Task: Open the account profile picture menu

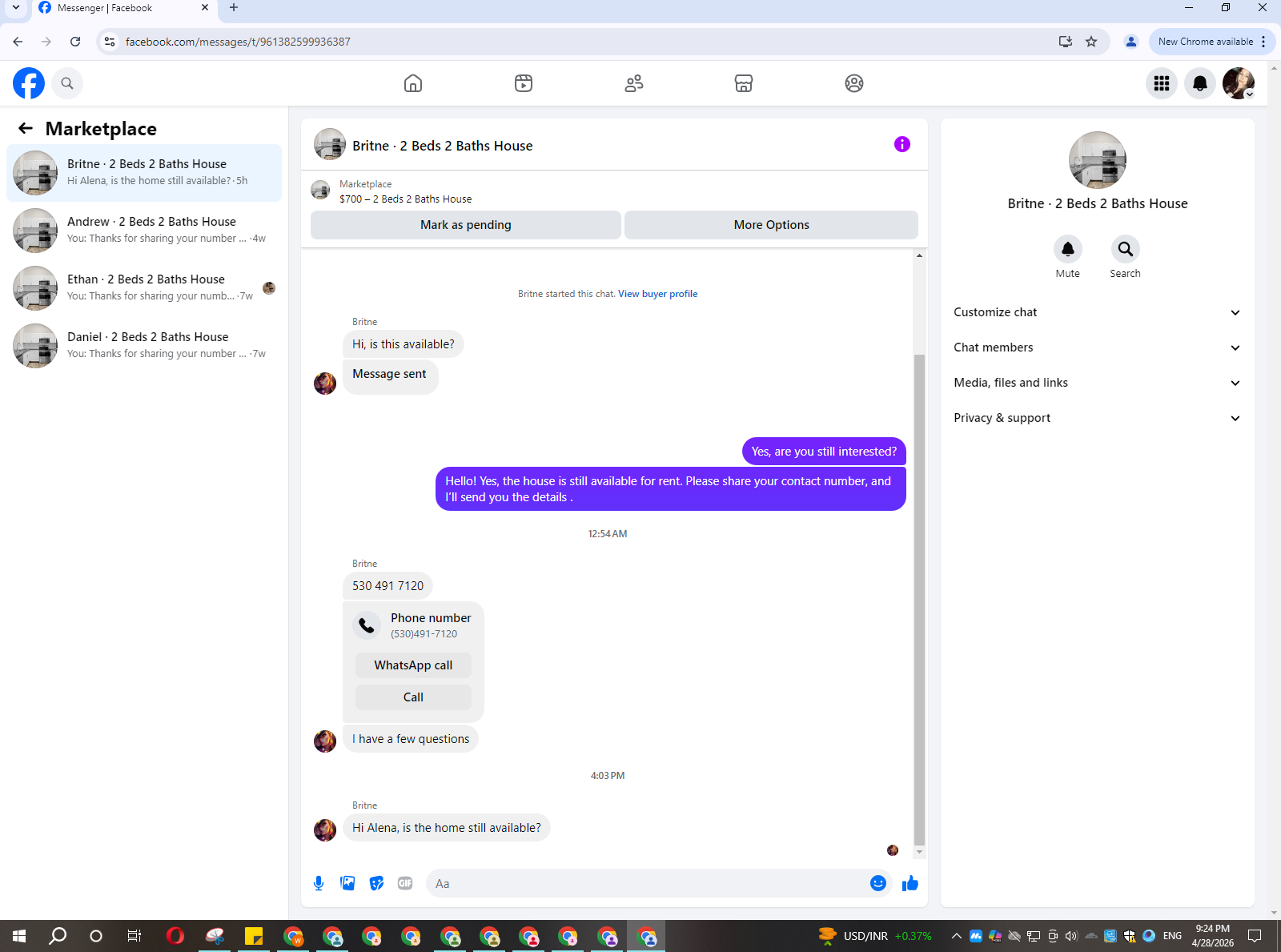Action: 1239,83
